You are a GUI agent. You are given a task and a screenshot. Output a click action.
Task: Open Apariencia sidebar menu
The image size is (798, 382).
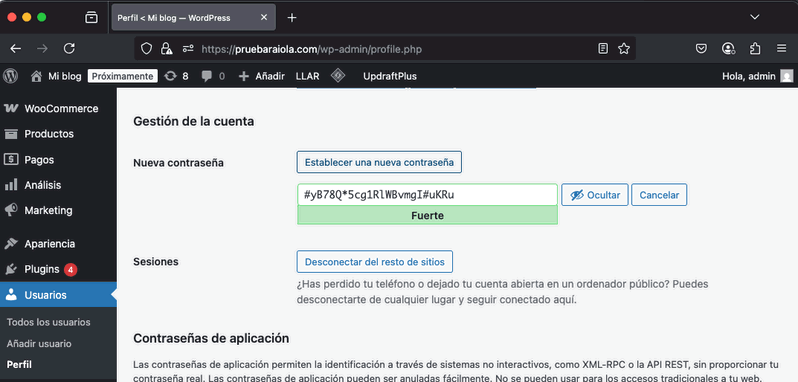click(x=58, y=244)
